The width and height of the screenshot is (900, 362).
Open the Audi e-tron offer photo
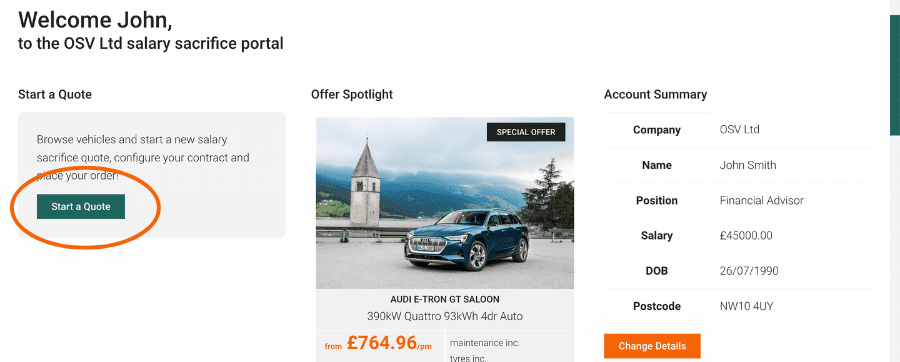click(x=445, y=203)
